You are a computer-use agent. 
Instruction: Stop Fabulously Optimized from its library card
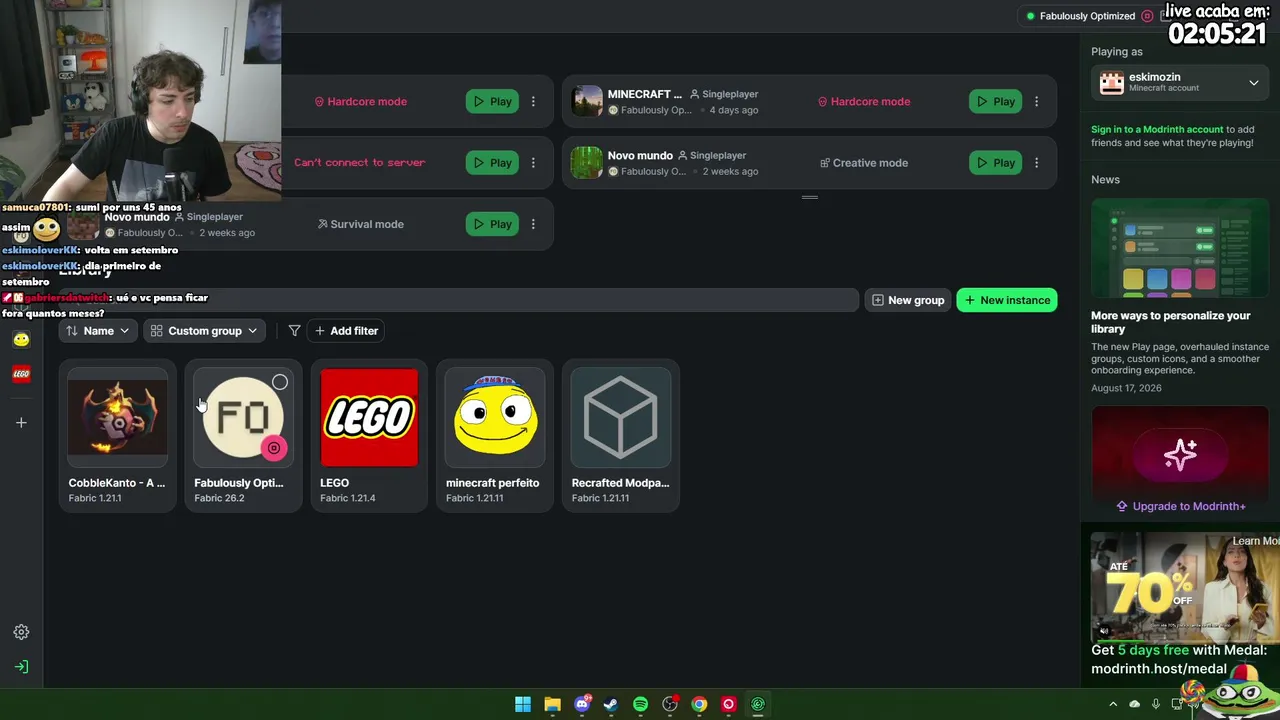pos(273,448)
